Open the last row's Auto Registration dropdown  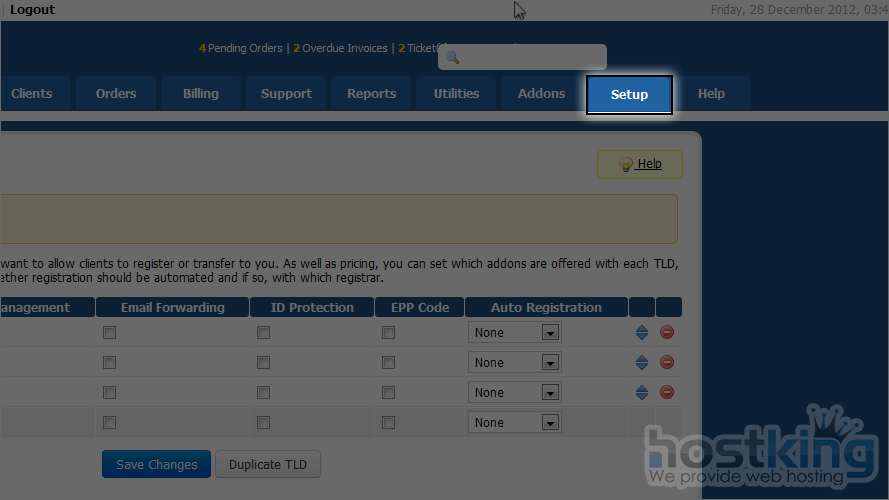tap(514, 423)
